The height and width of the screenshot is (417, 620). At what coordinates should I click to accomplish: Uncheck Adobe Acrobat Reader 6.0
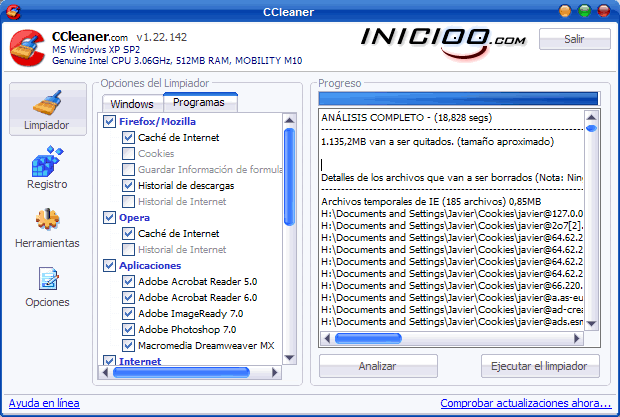tap(128, 297)
